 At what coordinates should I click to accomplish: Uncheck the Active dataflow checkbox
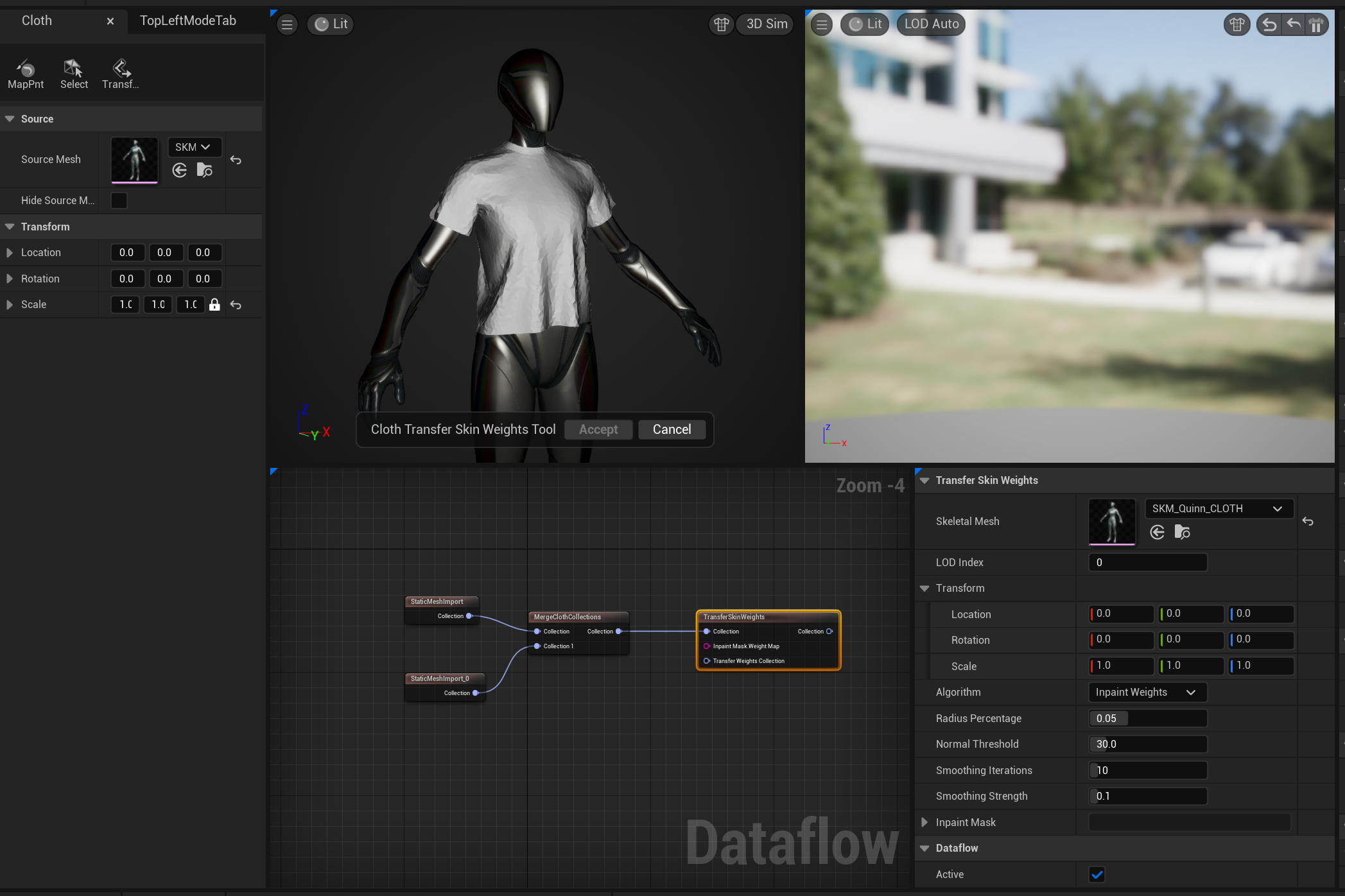pos(1097,874)
